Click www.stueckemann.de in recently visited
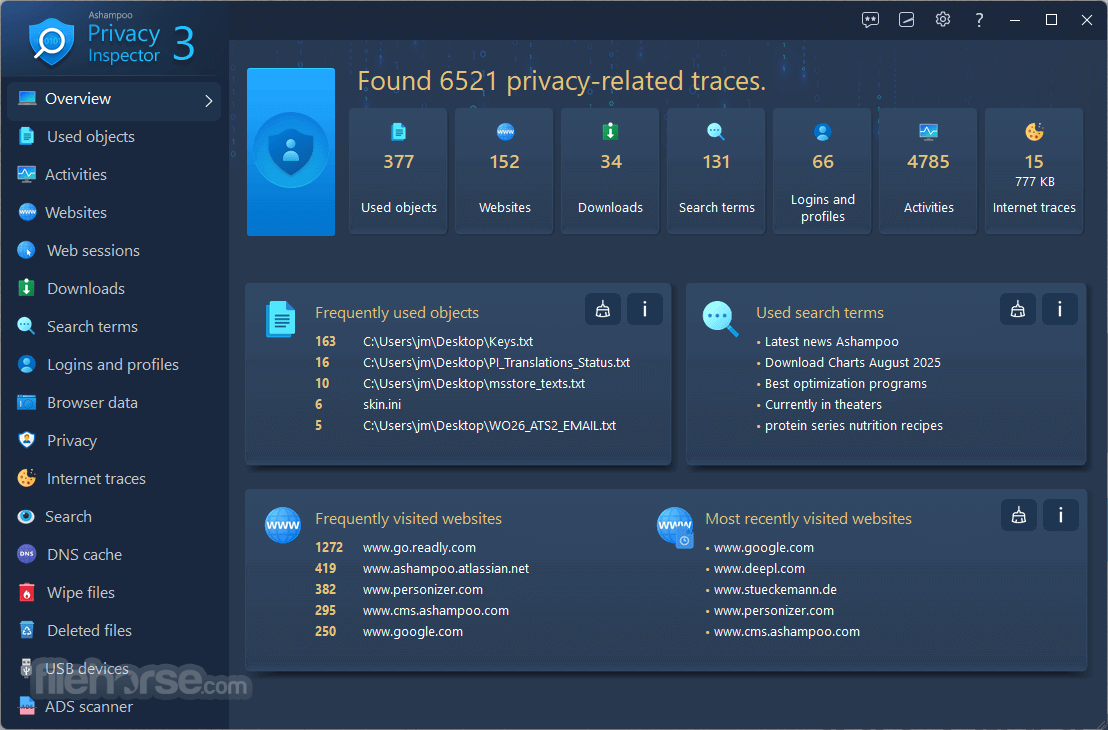 tap(775, 589)
